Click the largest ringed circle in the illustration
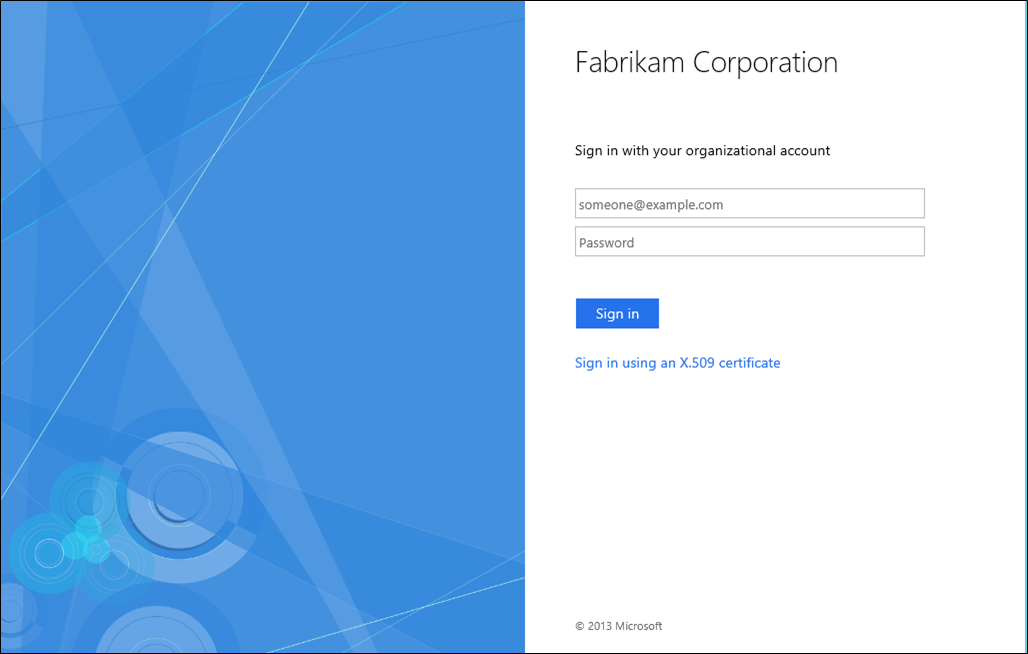This screenshot has height=654, width=1028. (x=179, y=495)
